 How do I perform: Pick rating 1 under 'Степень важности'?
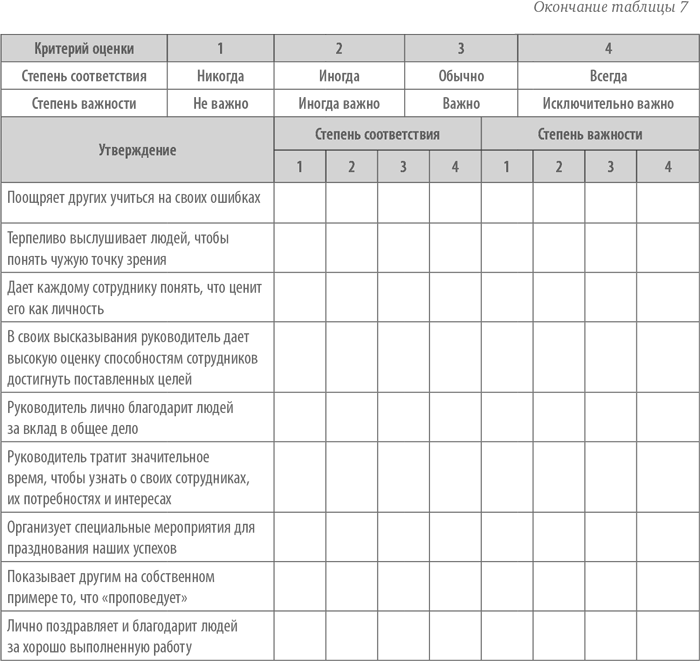tap(507, 167)
